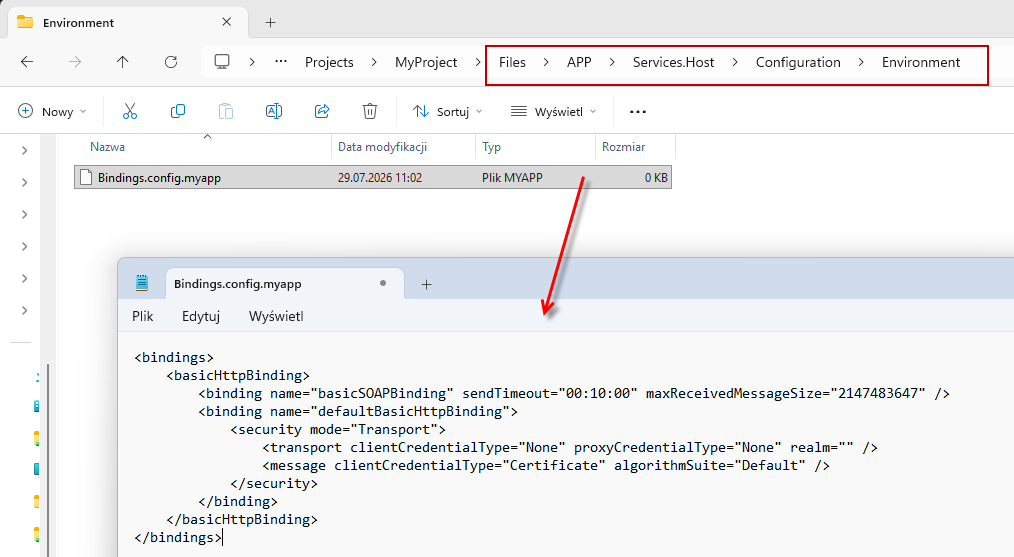Go to Configuration in breadcrumb
The width and height of the screenshot is (1014, 557).
(798, 62)
